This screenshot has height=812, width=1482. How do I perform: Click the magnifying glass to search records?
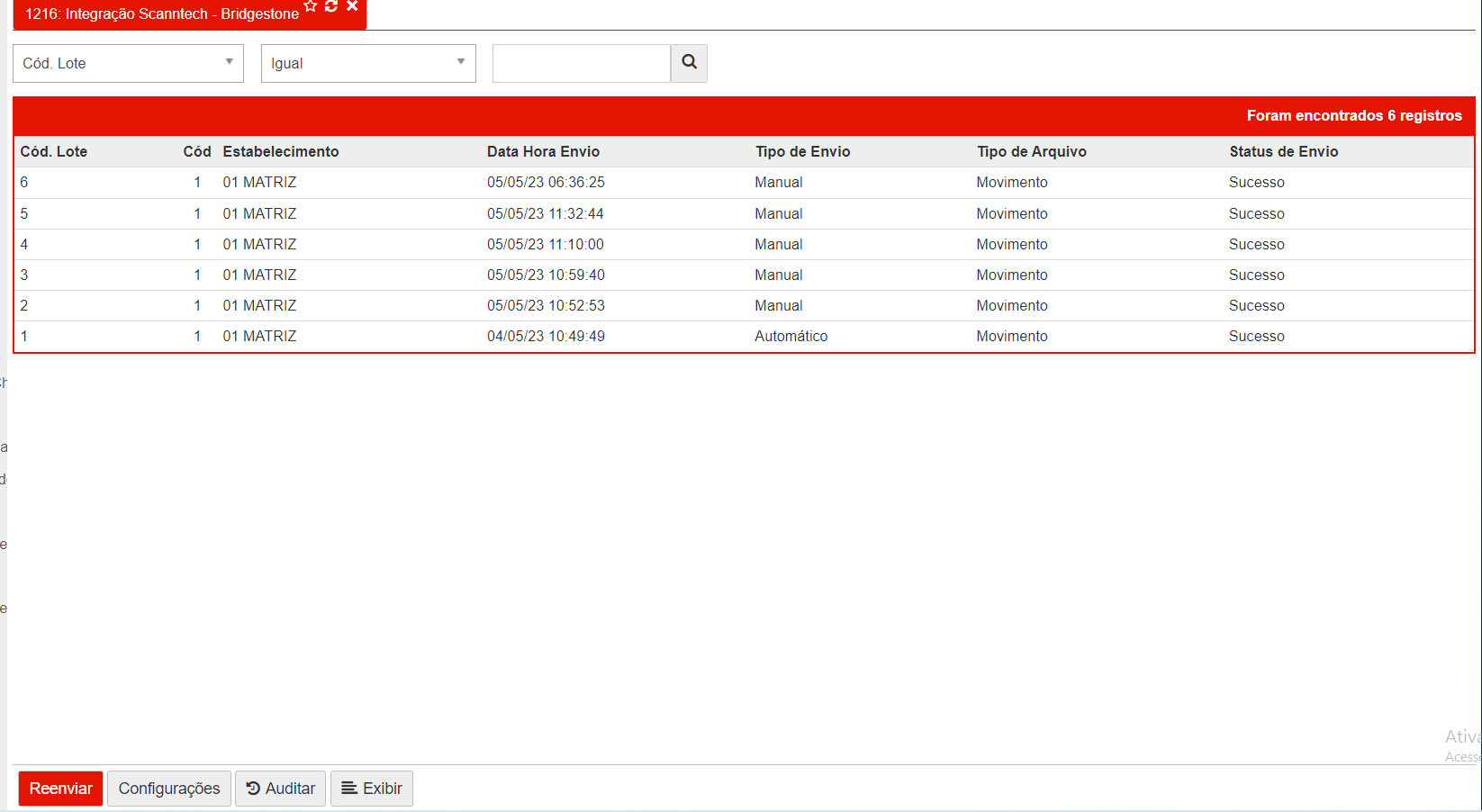689,63
